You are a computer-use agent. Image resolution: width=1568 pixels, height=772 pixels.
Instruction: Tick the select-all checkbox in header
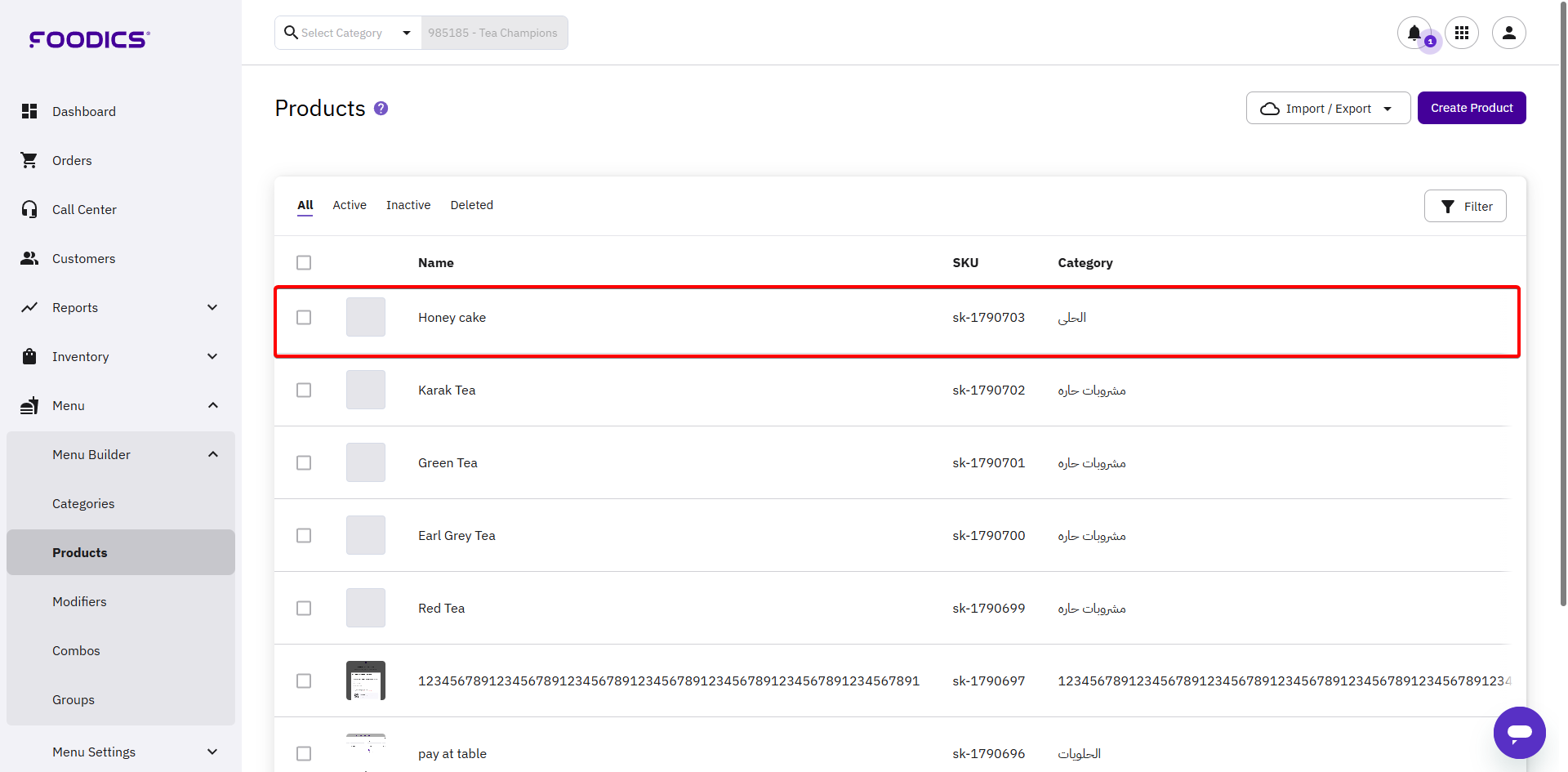(304, 262)
